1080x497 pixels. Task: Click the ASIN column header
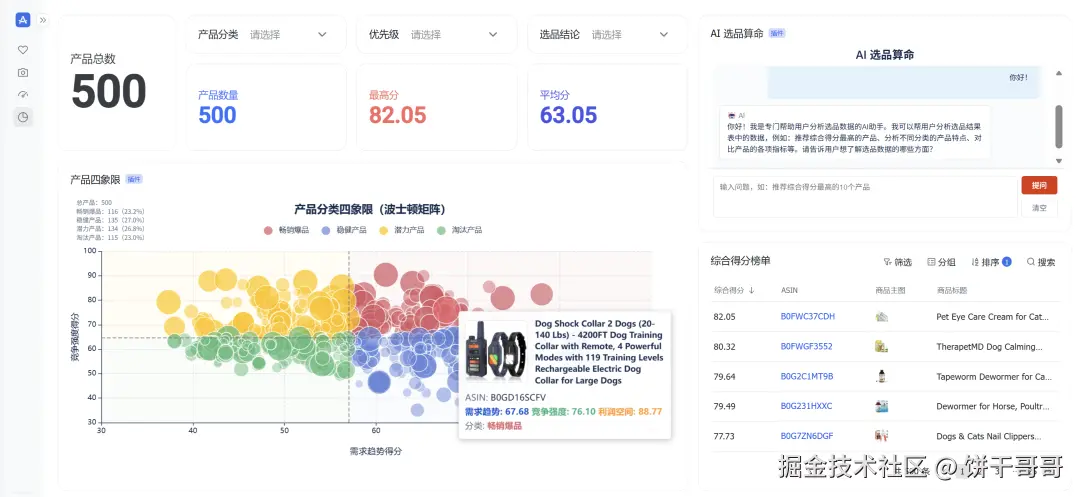pos(789,290)
